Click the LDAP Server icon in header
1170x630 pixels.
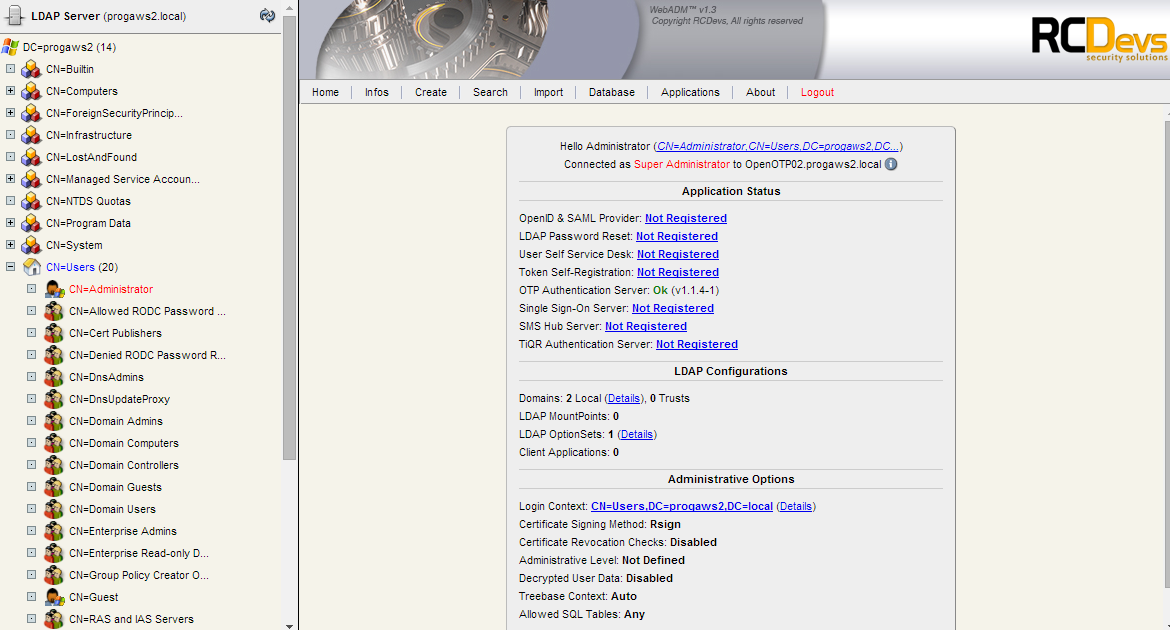(x=13, y=16)
